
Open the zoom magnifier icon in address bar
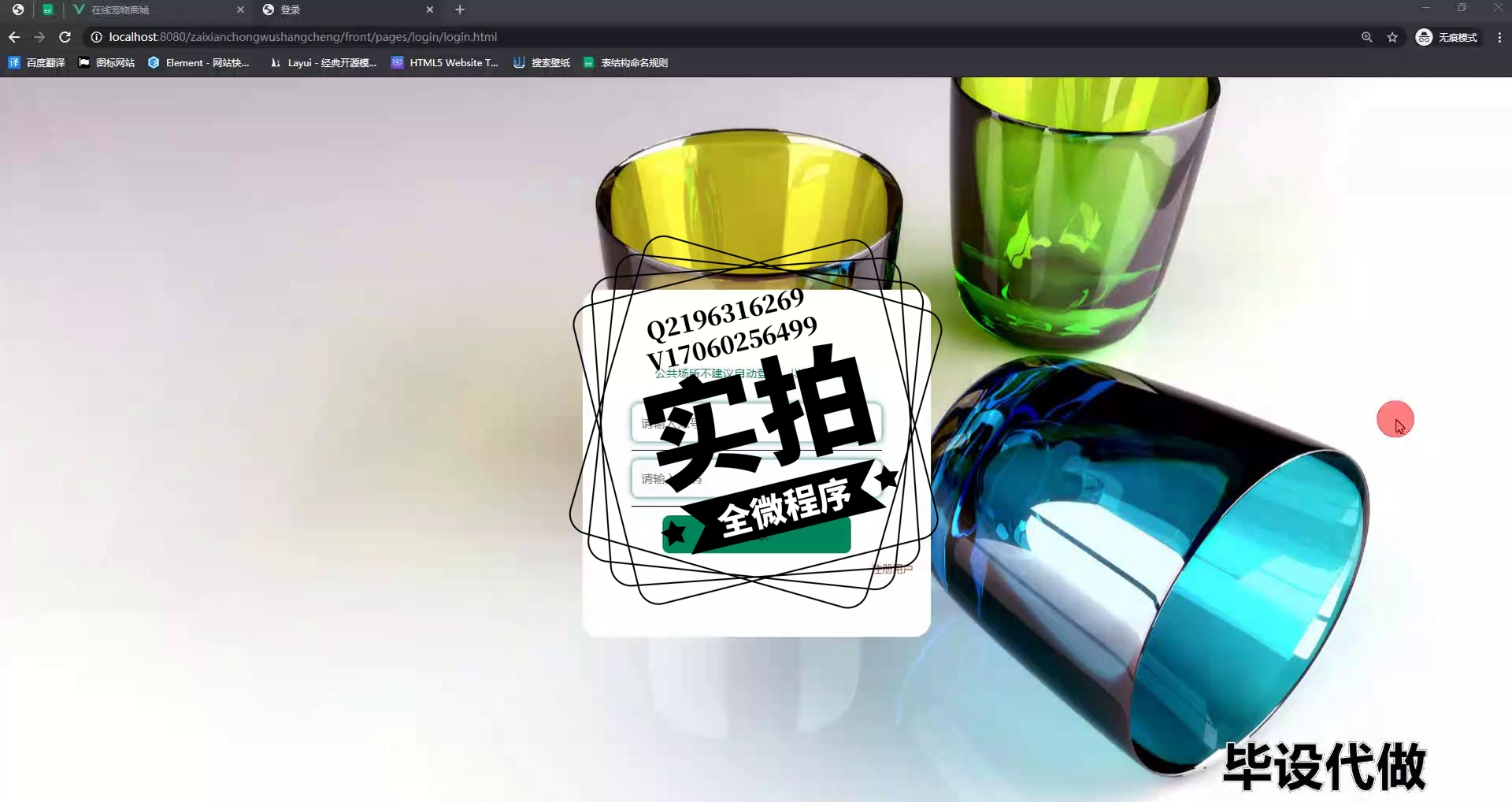(x=1367, y=37)
